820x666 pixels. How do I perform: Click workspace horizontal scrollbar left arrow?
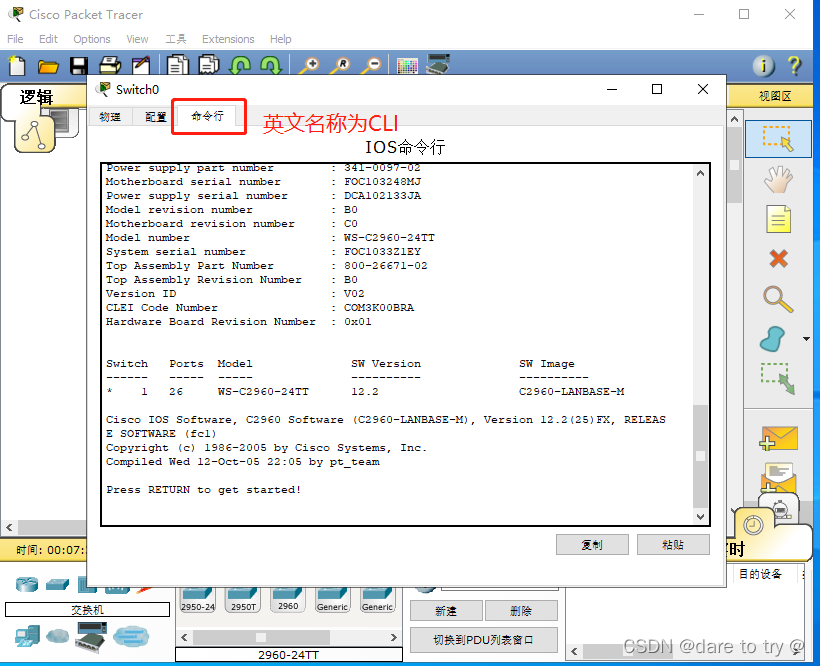[9, 527]
